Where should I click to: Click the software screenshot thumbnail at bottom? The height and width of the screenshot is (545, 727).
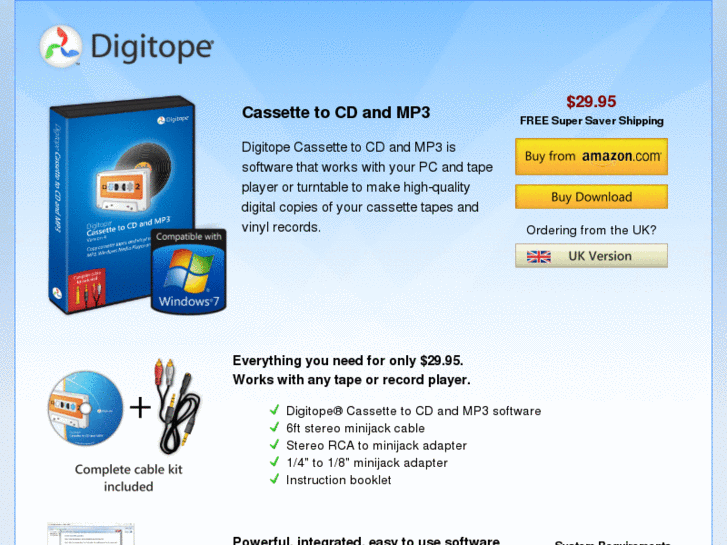tap(91, 534)
